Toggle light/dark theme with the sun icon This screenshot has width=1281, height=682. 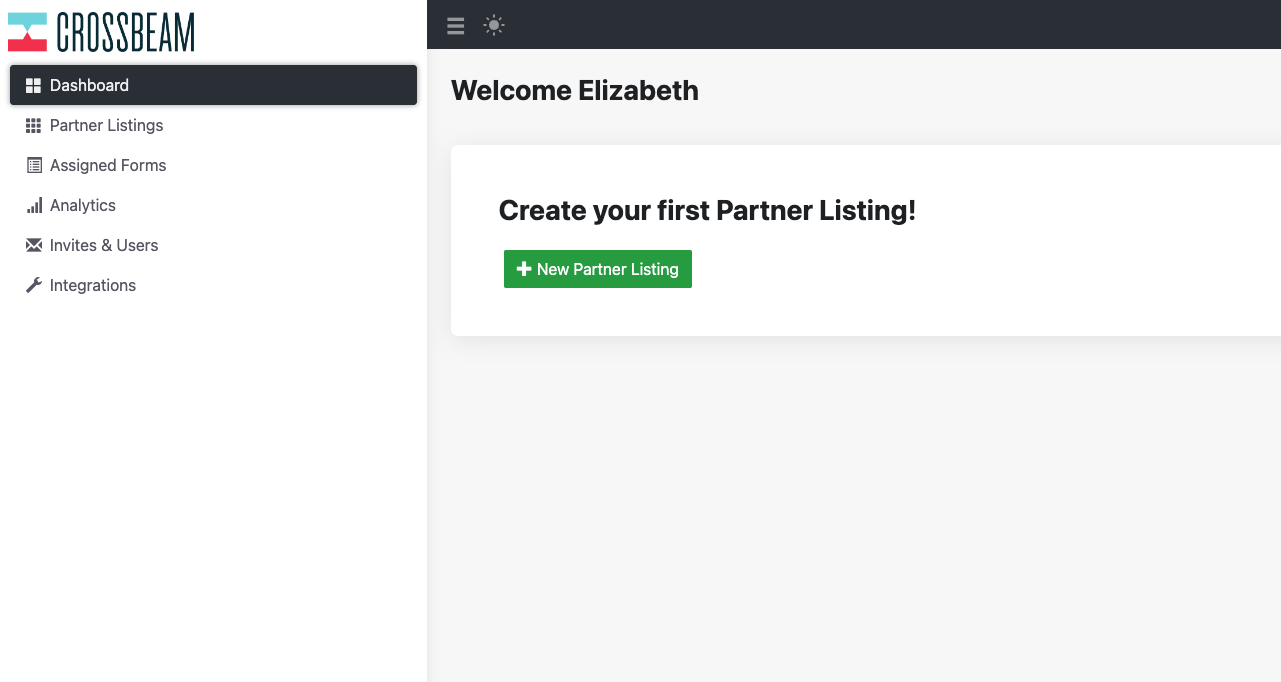[x=494, y=26]
